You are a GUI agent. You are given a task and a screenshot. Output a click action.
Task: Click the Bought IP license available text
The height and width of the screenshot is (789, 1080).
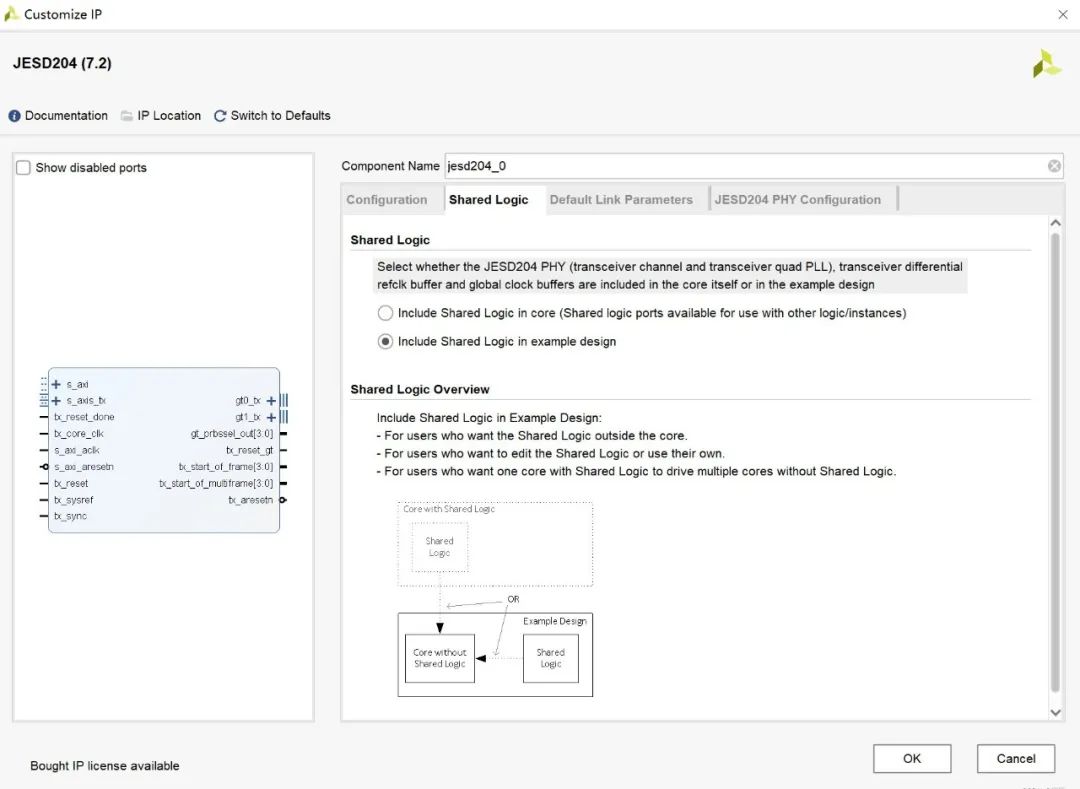[105, 766]
